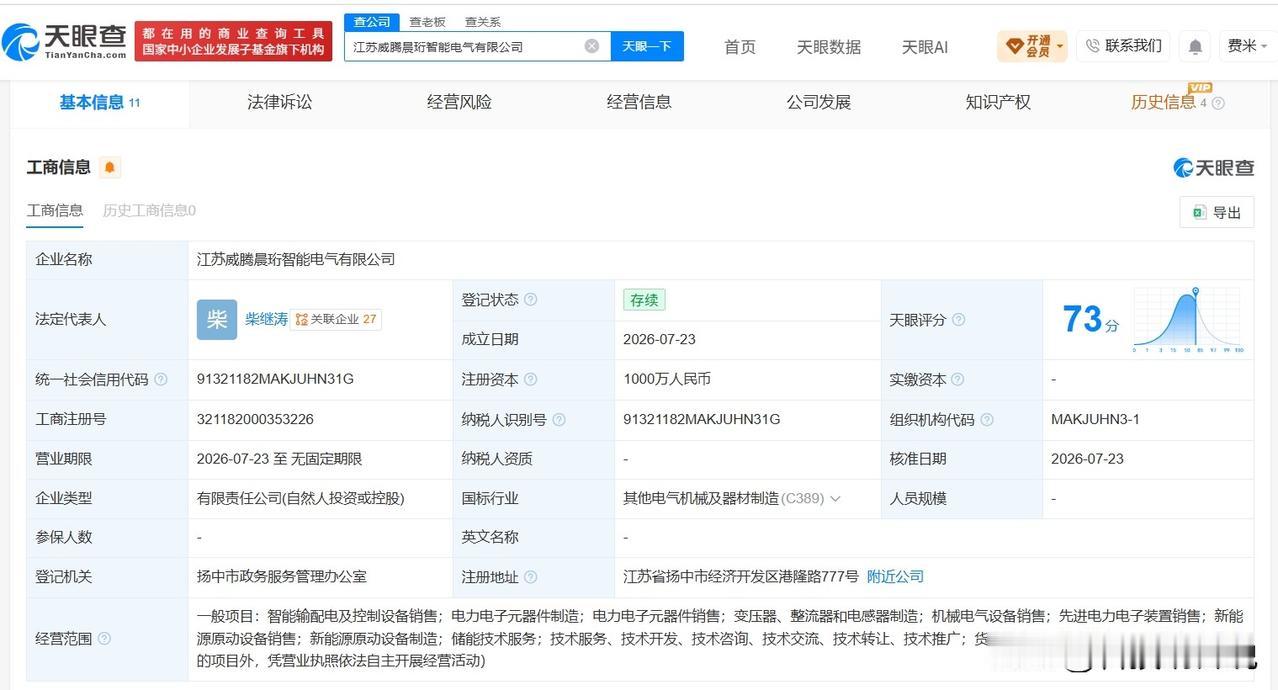Viewport: 1278px width, 690px height.
Task: Click registered capital 1000万人民币
Action: point(667,379)
